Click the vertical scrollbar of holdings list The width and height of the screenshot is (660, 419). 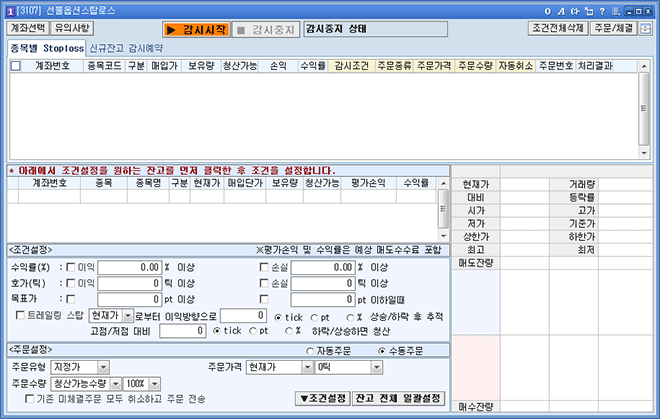point(444,208)
